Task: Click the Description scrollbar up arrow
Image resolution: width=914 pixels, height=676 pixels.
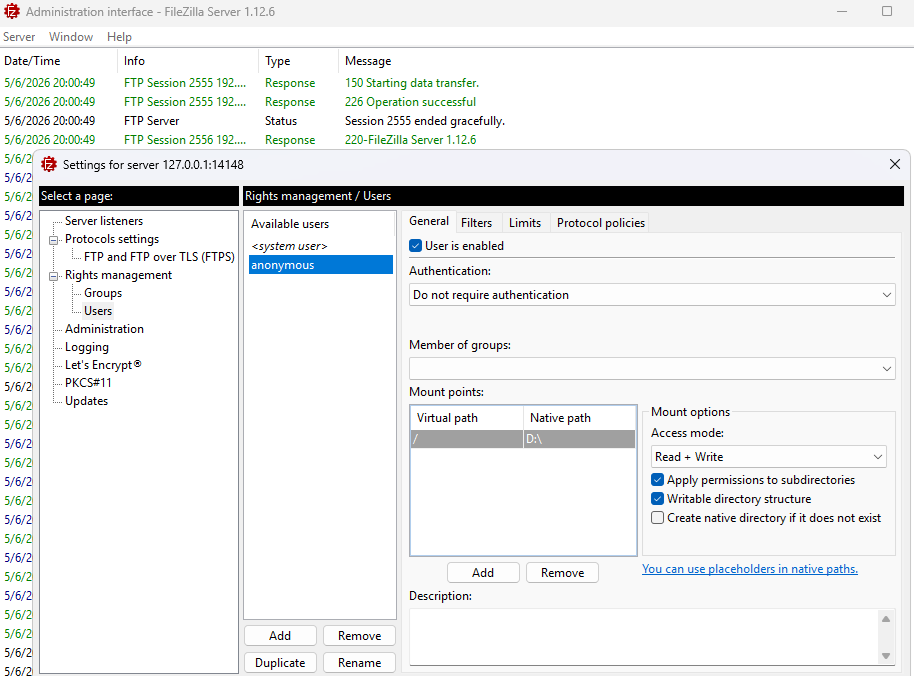Action: tap(886, 619)
